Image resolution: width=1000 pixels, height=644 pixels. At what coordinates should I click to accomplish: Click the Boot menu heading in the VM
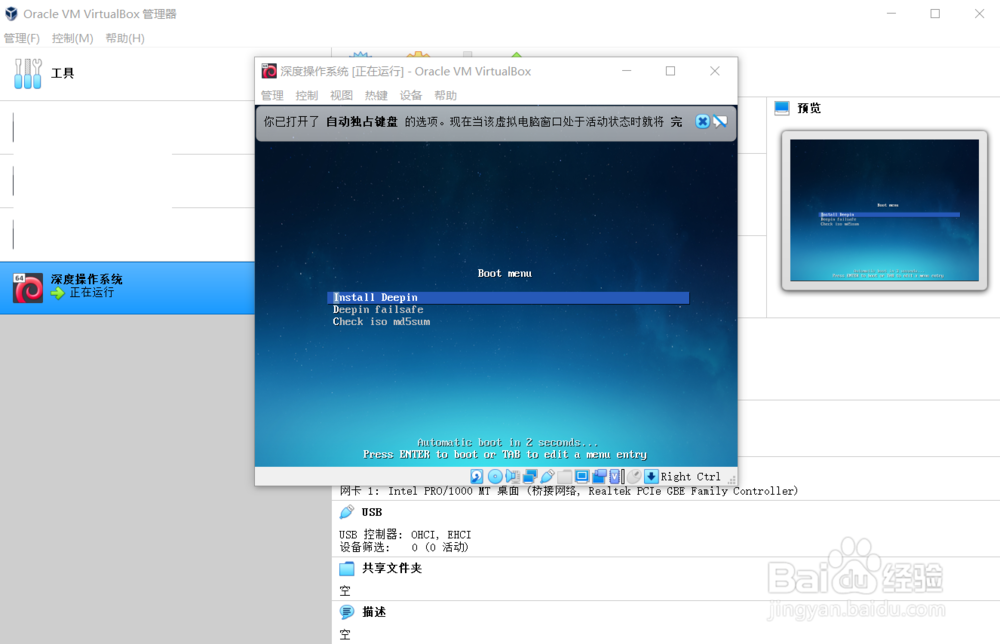click(504, 273)
